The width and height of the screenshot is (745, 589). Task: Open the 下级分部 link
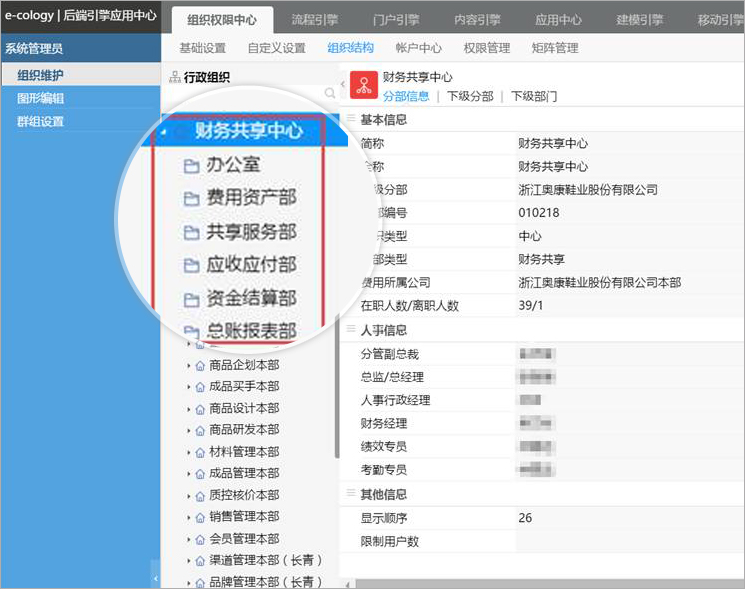(x=470, y=96)
